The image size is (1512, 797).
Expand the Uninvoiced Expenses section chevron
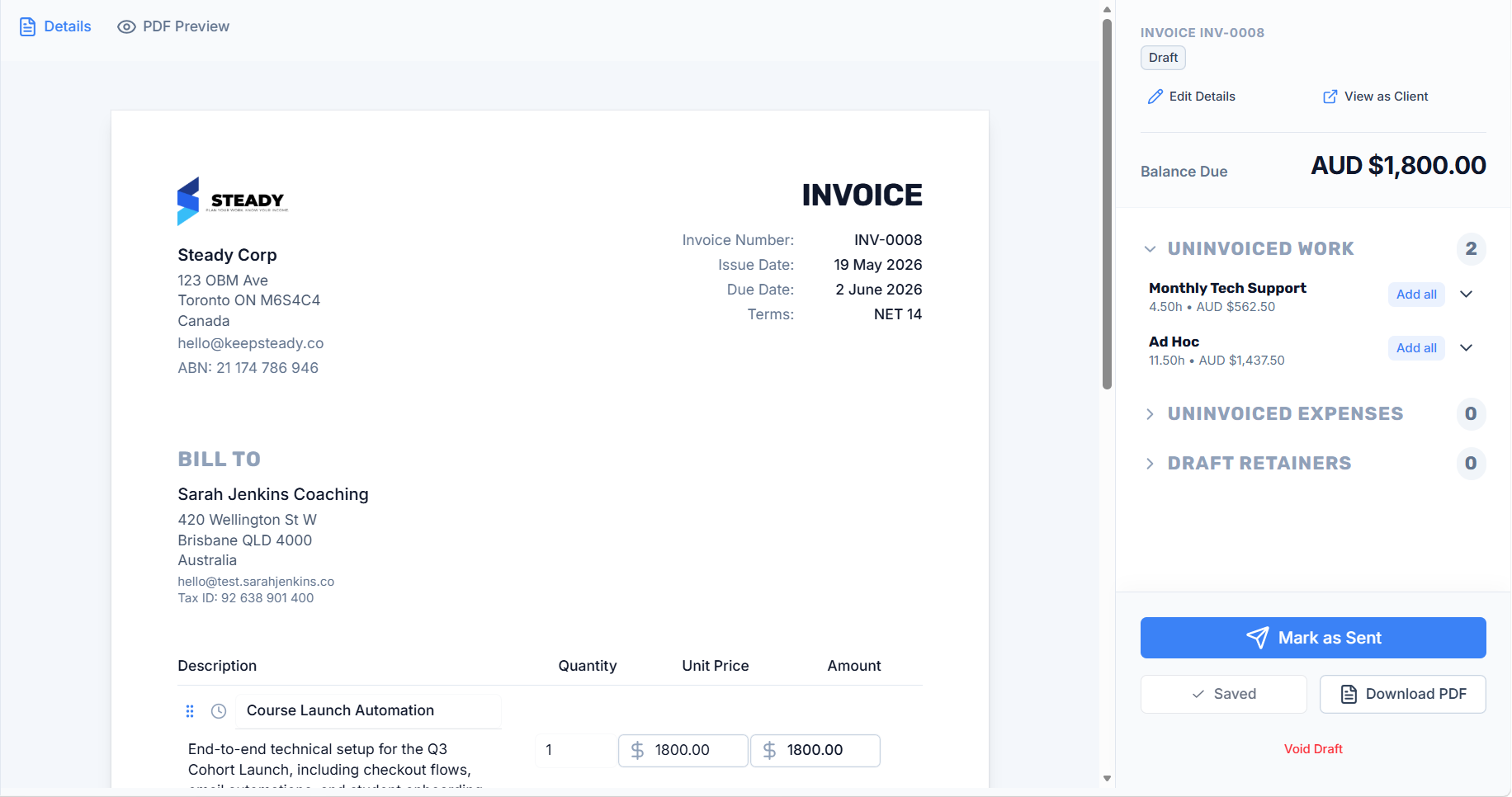(x=1150, y=413)
